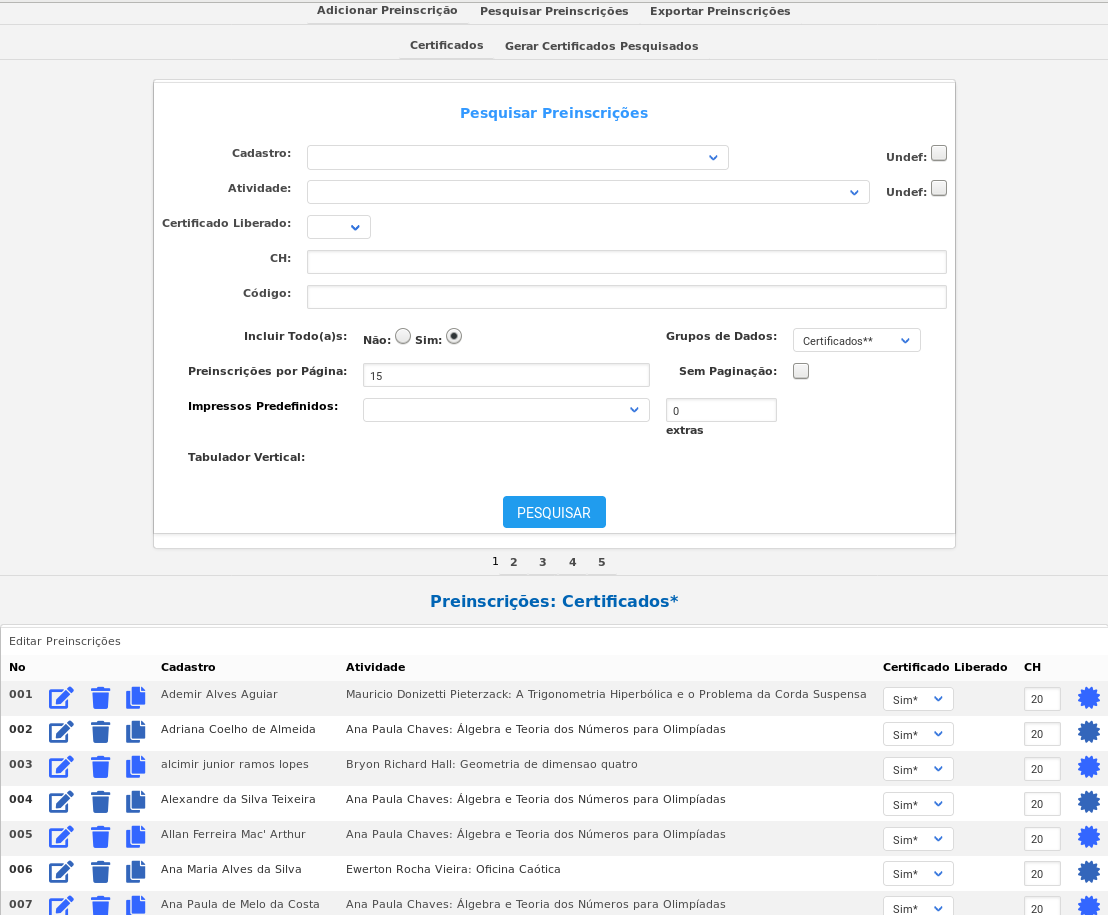Image resolution: width=1108 pixels, height=915 pixels.
Task: Change Certificado Liberado for row 006
Action: (918, 874)
